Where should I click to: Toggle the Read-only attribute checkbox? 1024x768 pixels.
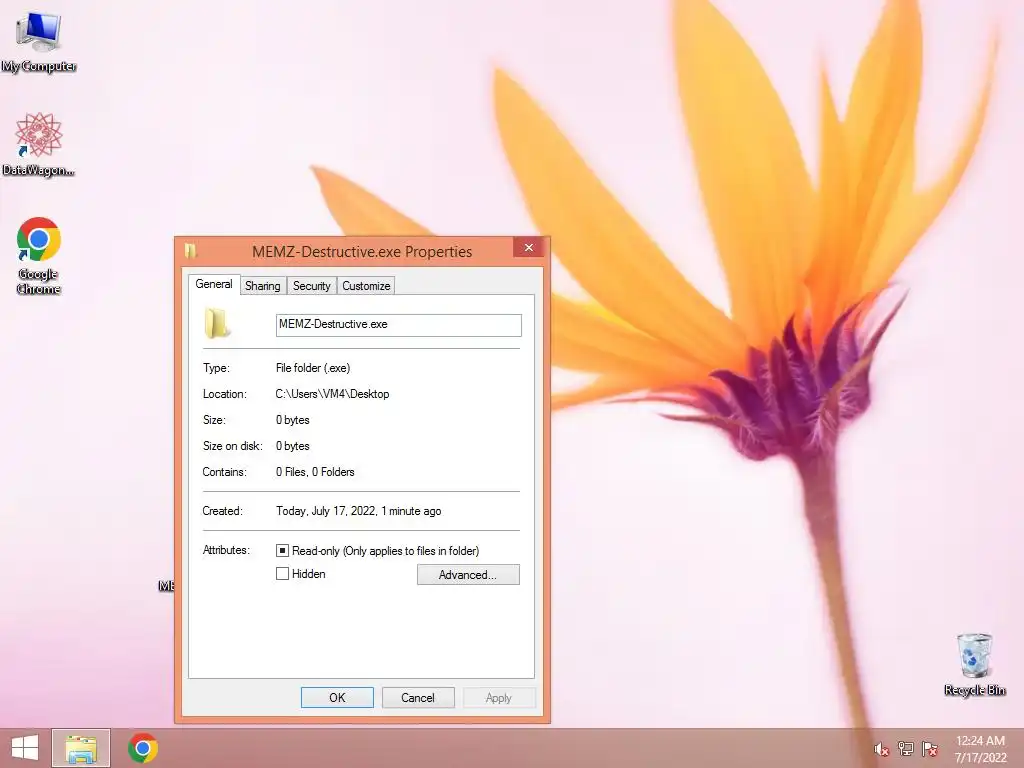click(x=282, y=551)
